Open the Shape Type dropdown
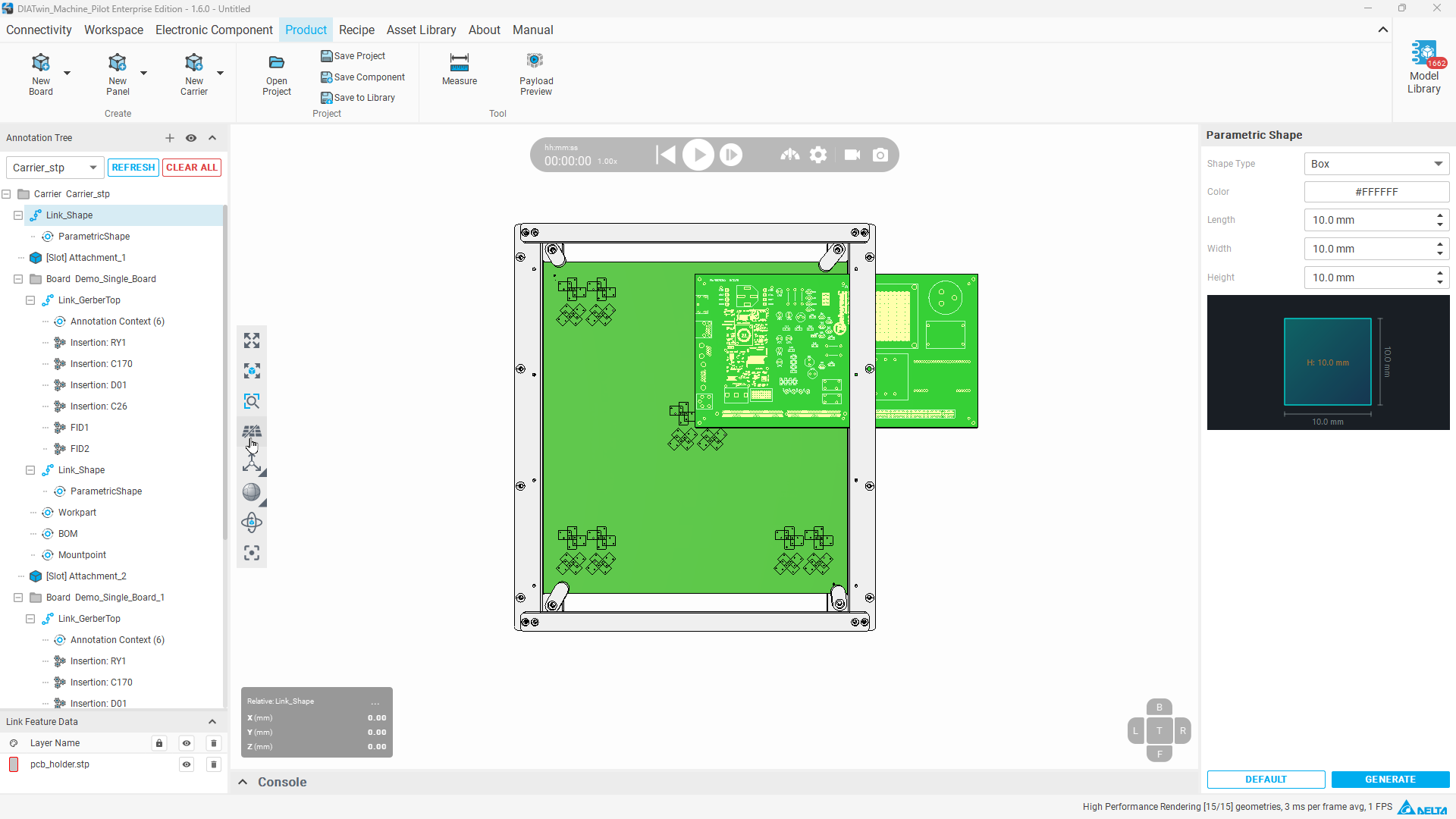This screenshot has width=1456, height=819. tap(1376, 164)
